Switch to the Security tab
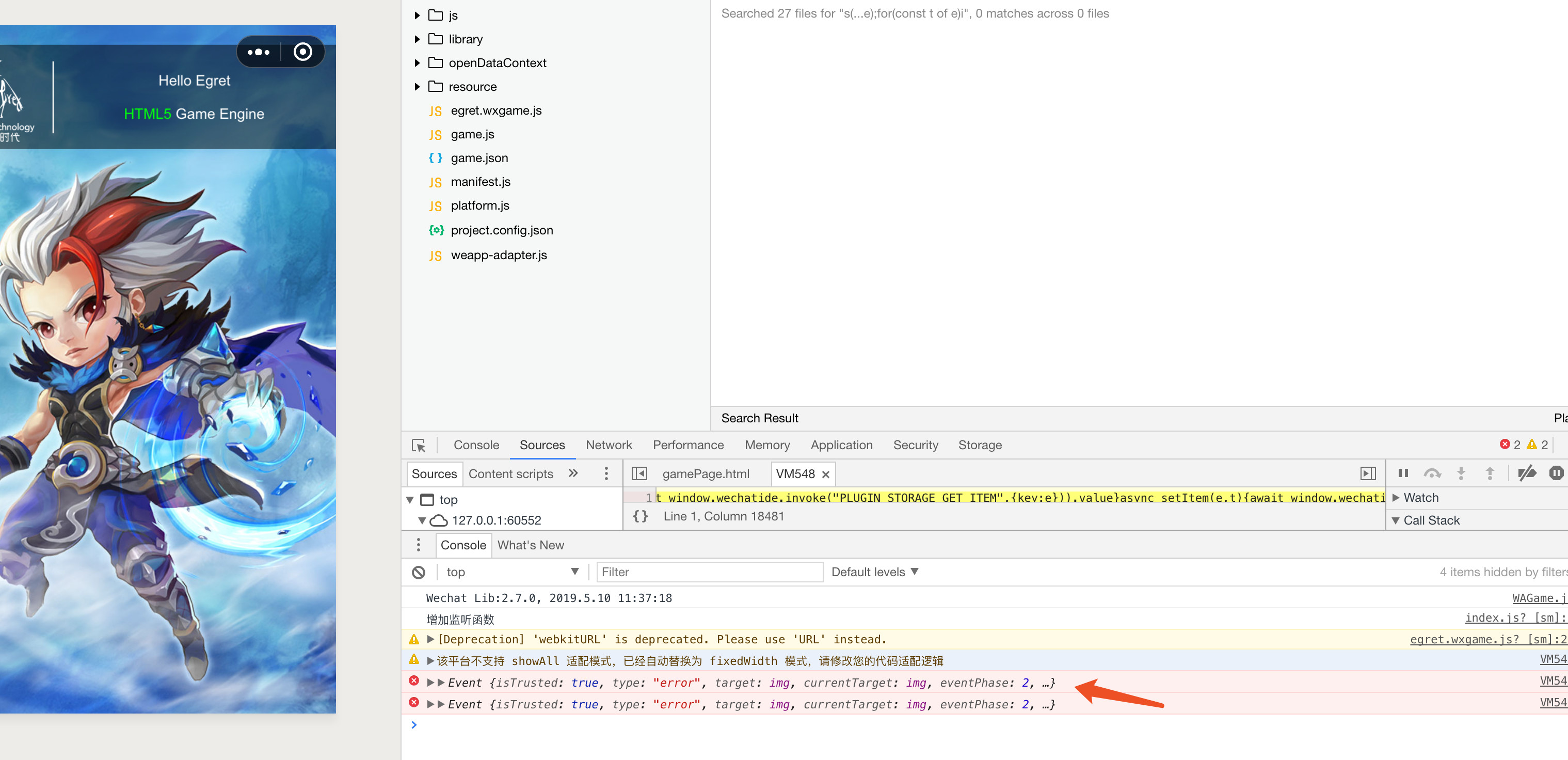The height and width of the screenshot is (760, 1568). click(x=916, y=445)
